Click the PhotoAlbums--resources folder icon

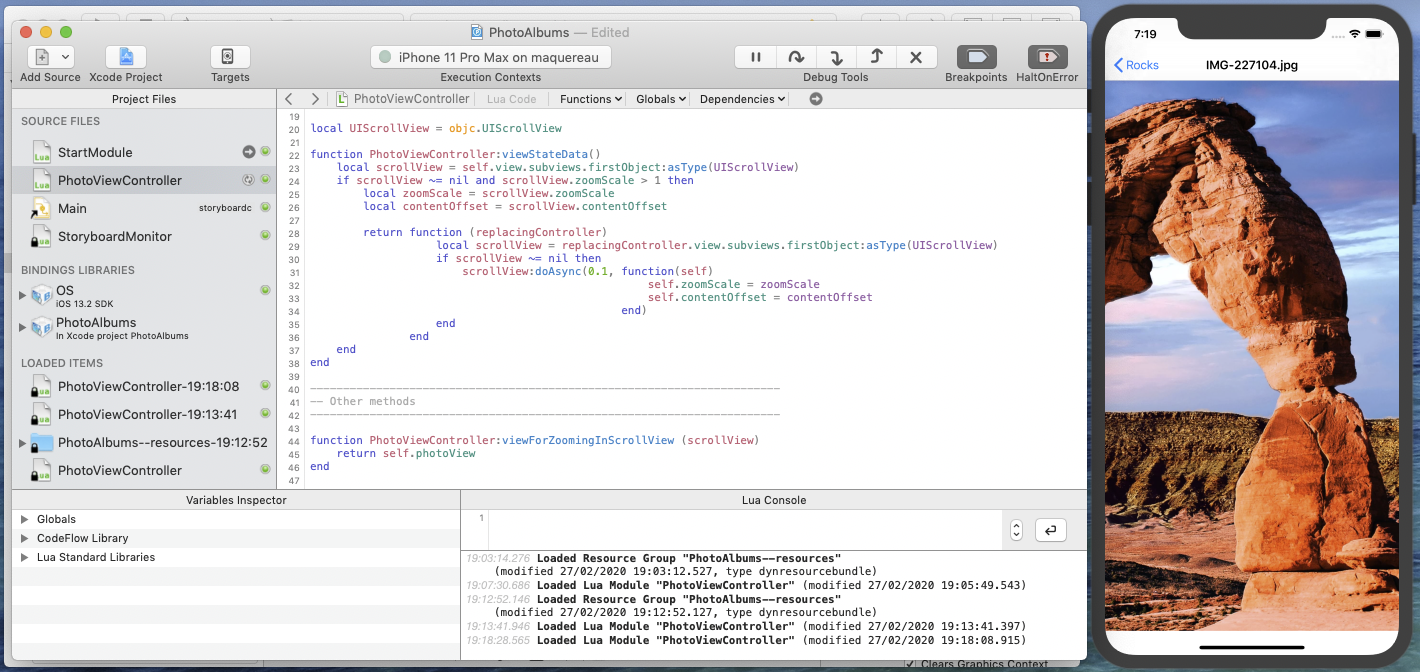point(42,442)
